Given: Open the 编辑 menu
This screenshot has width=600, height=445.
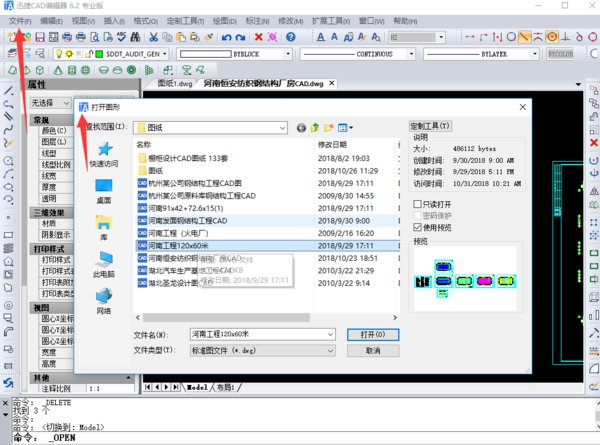Looking at the screenshot, I should 51,21.
